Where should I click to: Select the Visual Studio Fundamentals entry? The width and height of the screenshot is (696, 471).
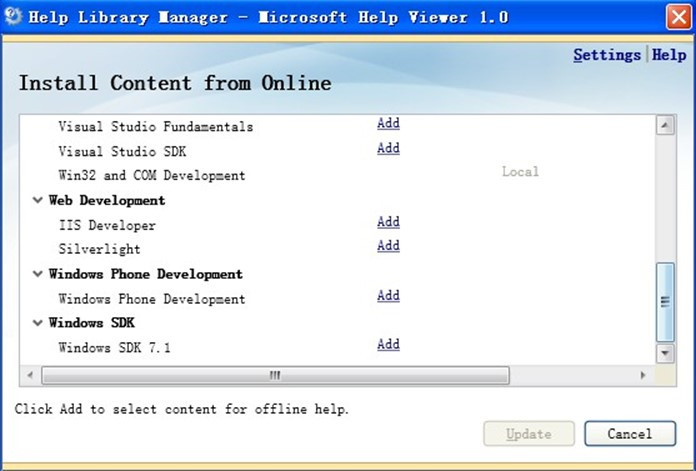[156, 127]
